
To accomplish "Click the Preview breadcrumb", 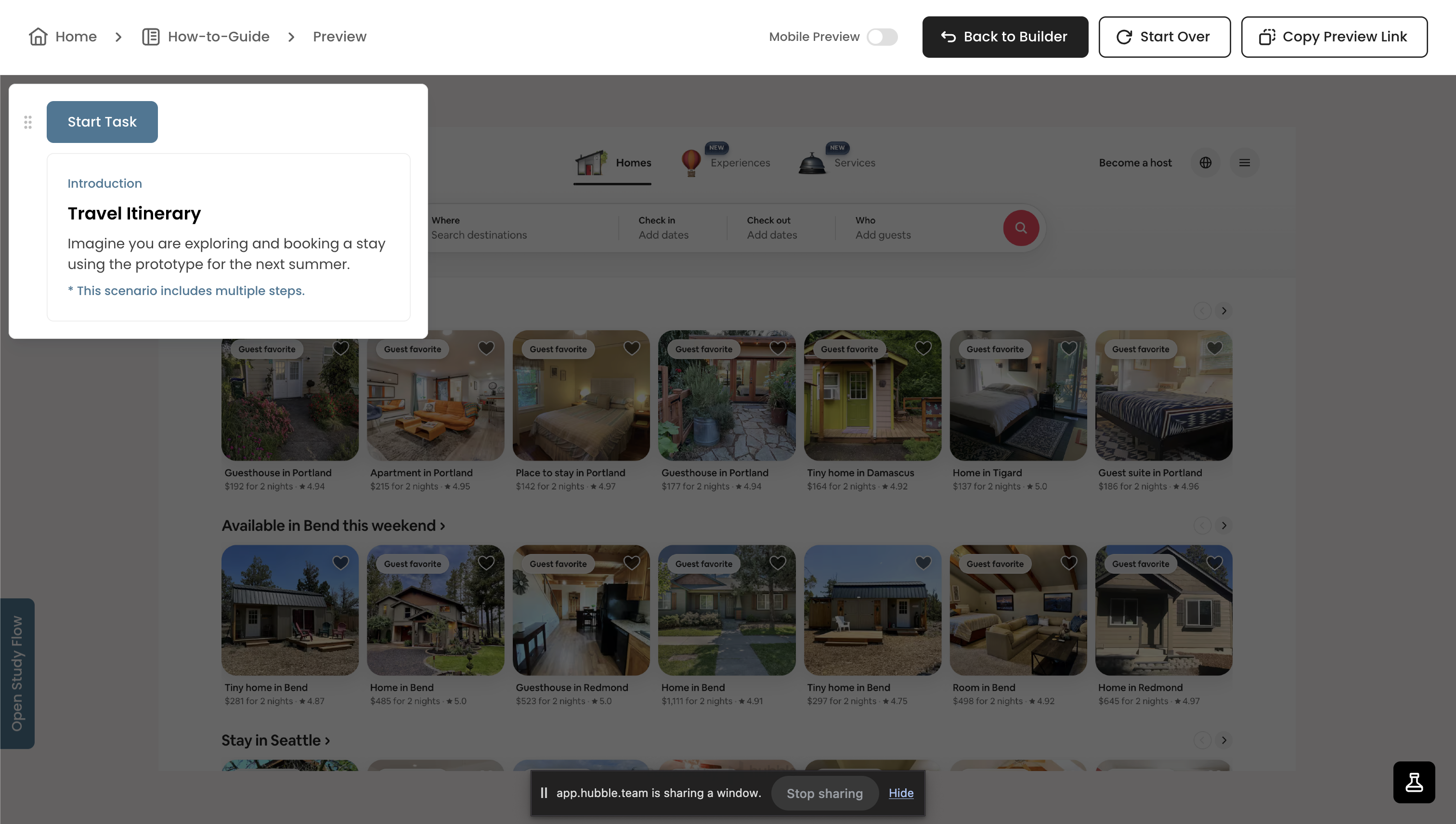I will click(339, 37).
